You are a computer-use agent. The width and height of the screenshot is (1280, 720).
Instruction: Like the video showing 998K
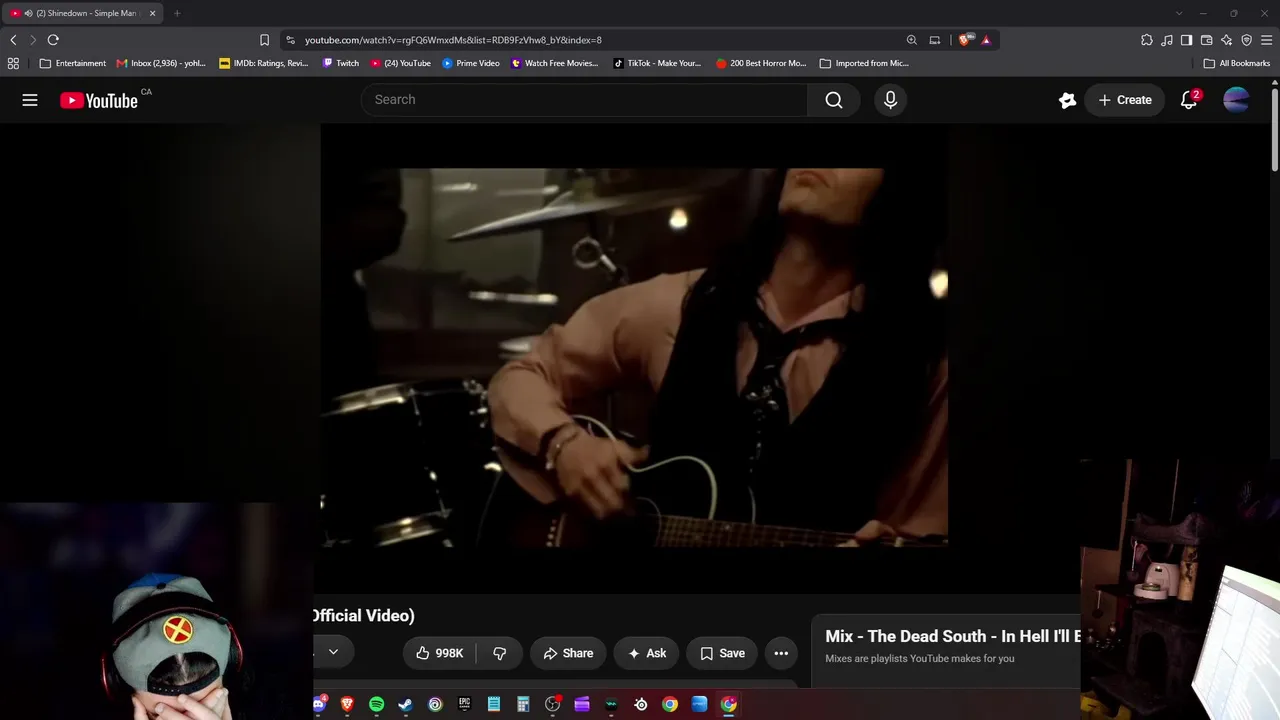tap(440, 653)
